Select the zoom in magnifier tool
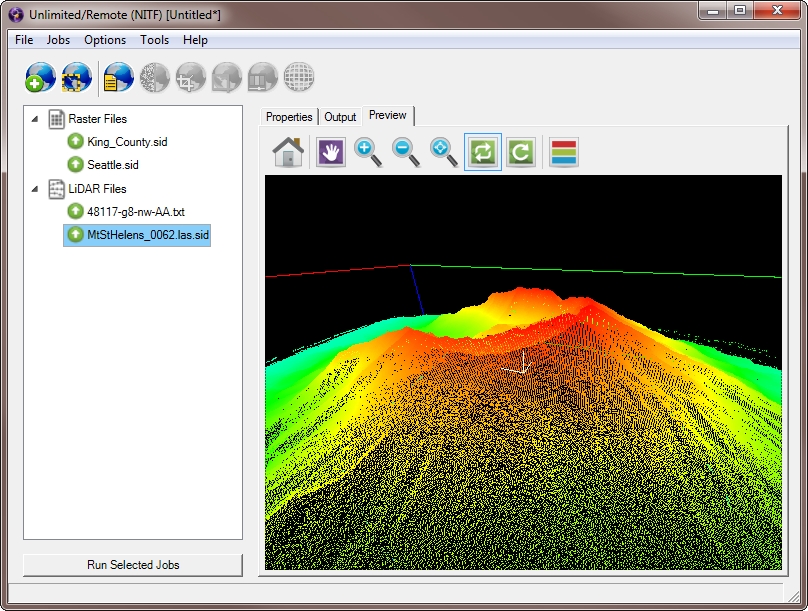Image resolution: width=808 pixels, height=611 pixels. [368, 152]
